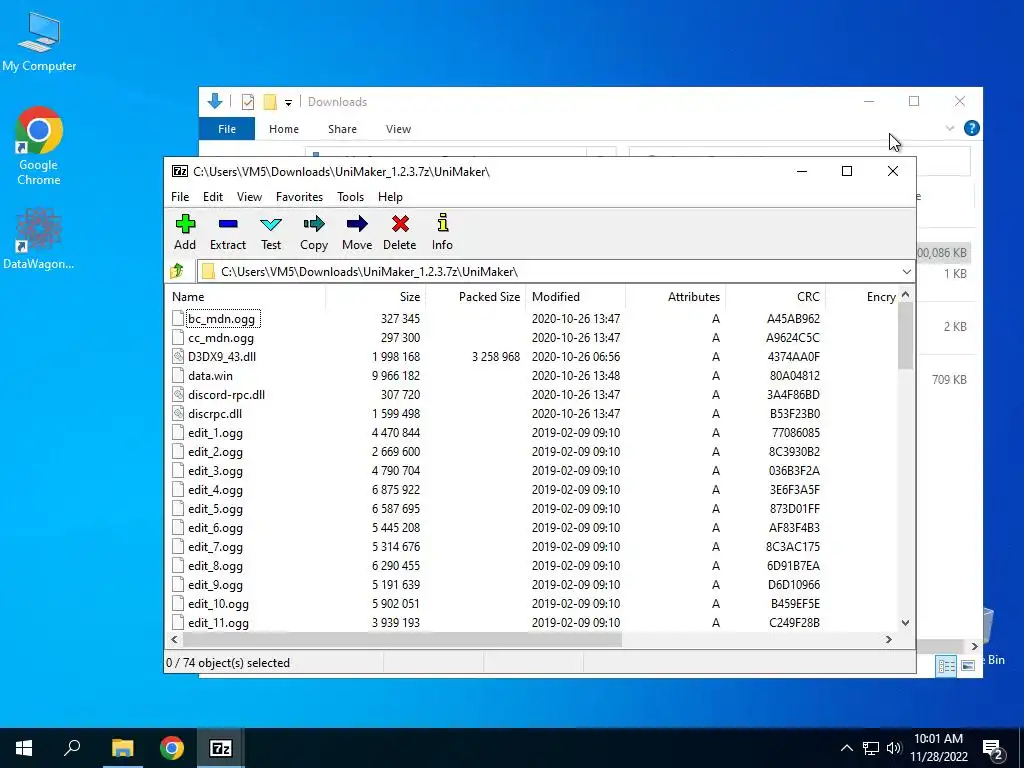Select the file edit_1.ogg
The image size is (1024, 768).
coord(216,433)
